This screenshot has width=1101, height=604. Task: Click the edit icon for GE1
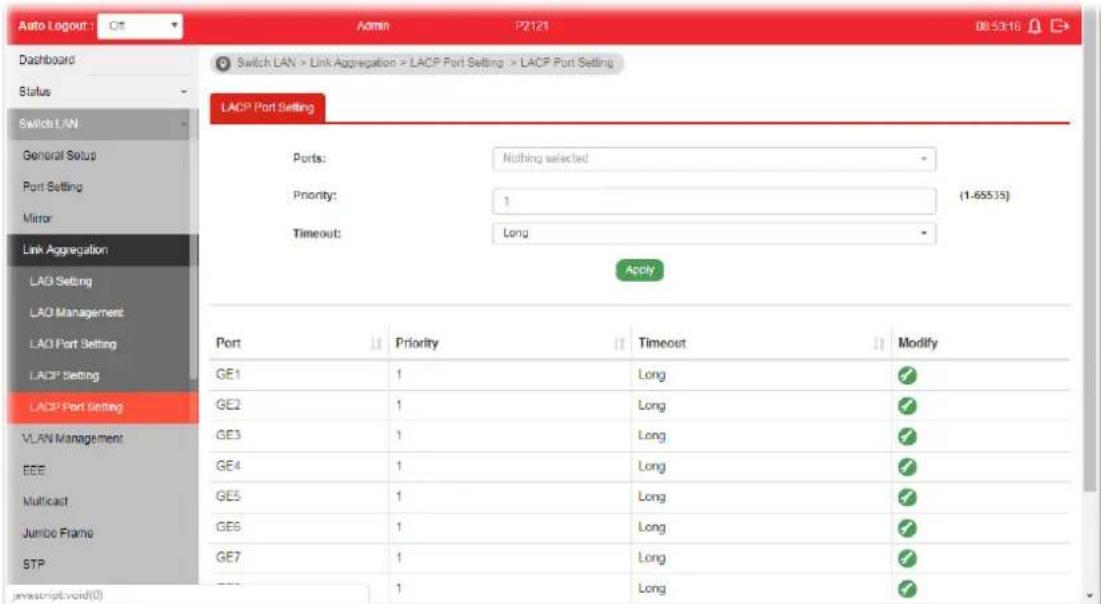click(907, 376)
